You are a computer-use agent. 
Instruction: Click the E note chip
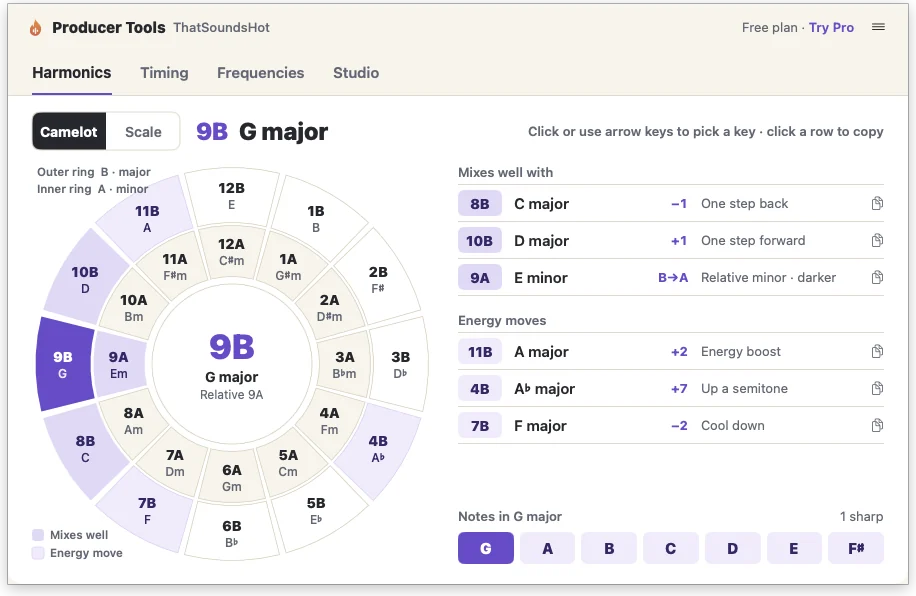pyautogui.click(x=794, y=548)
